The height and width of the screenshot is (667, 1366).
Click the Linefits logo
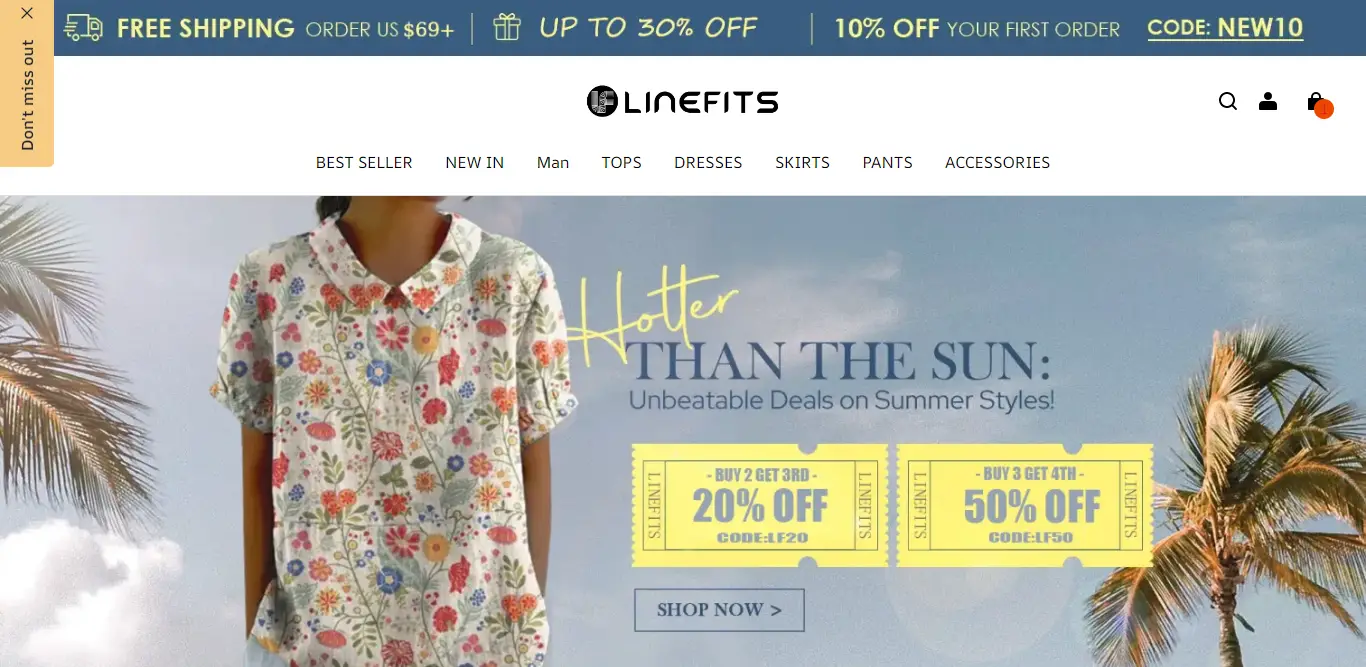point(683,101)
